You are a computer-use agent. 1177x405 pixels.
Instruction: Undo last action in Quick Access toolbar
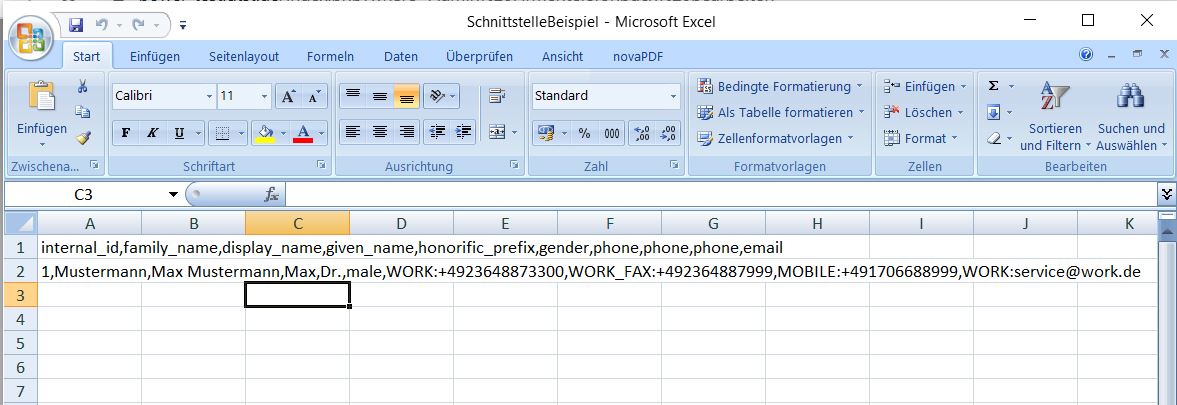pos(102,26)
